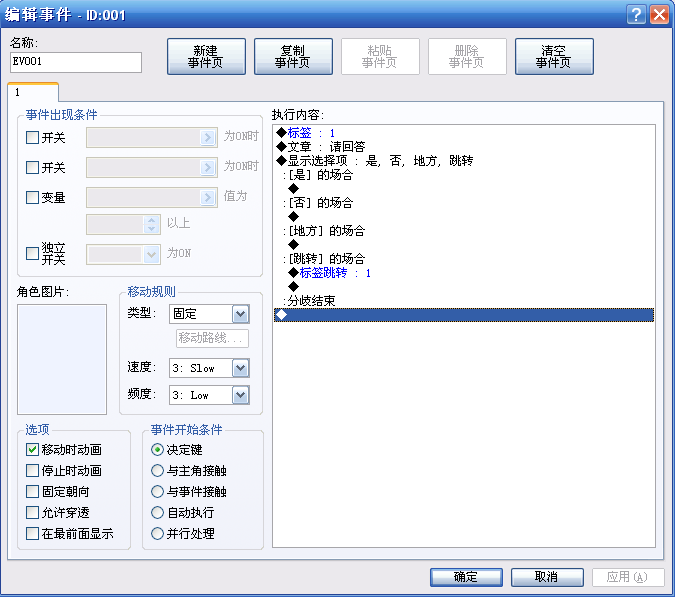Select the [地方] 的场合 branch line
Viewport: 675px width, 597px height.
[x=464, y=231]
